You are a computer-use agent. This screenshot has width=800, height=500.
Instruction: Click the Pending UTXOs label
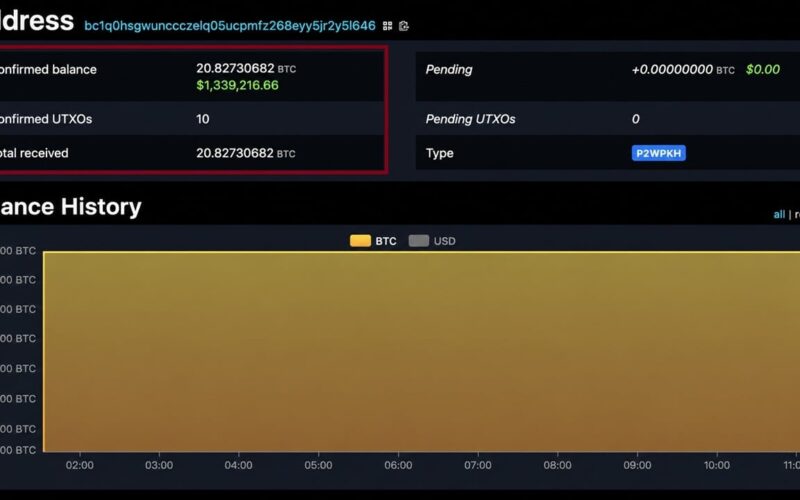coord(470,119)
